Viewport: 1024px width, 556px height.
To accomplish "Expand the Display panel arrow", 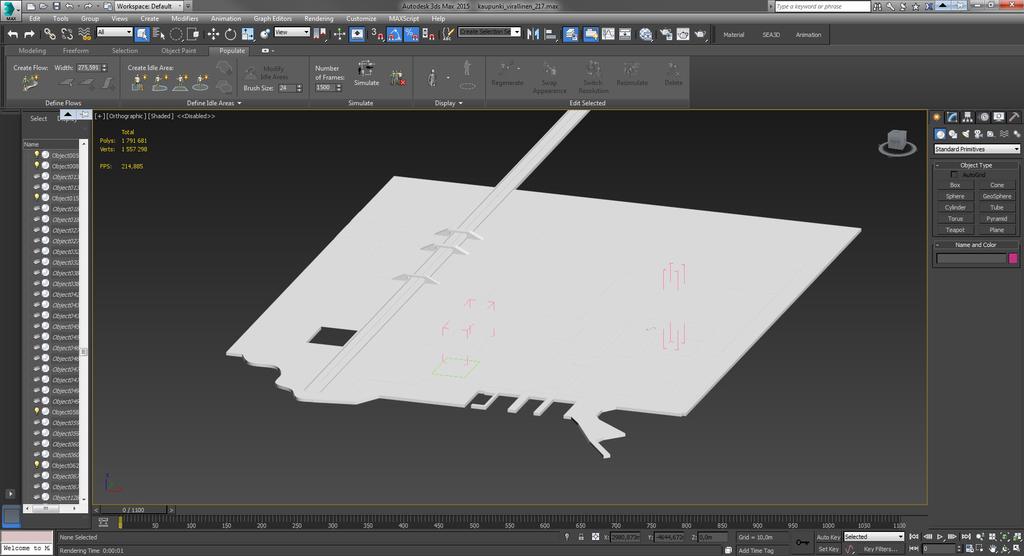I will tap(460, 103).
